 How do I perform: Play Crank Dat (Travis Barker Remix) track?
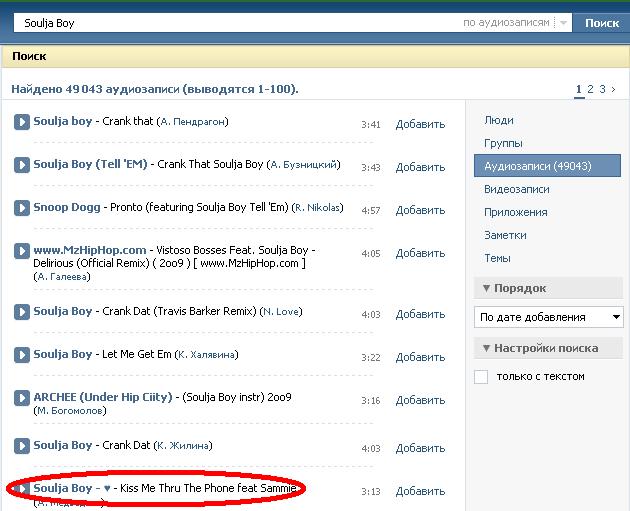[x=22, y=312]
